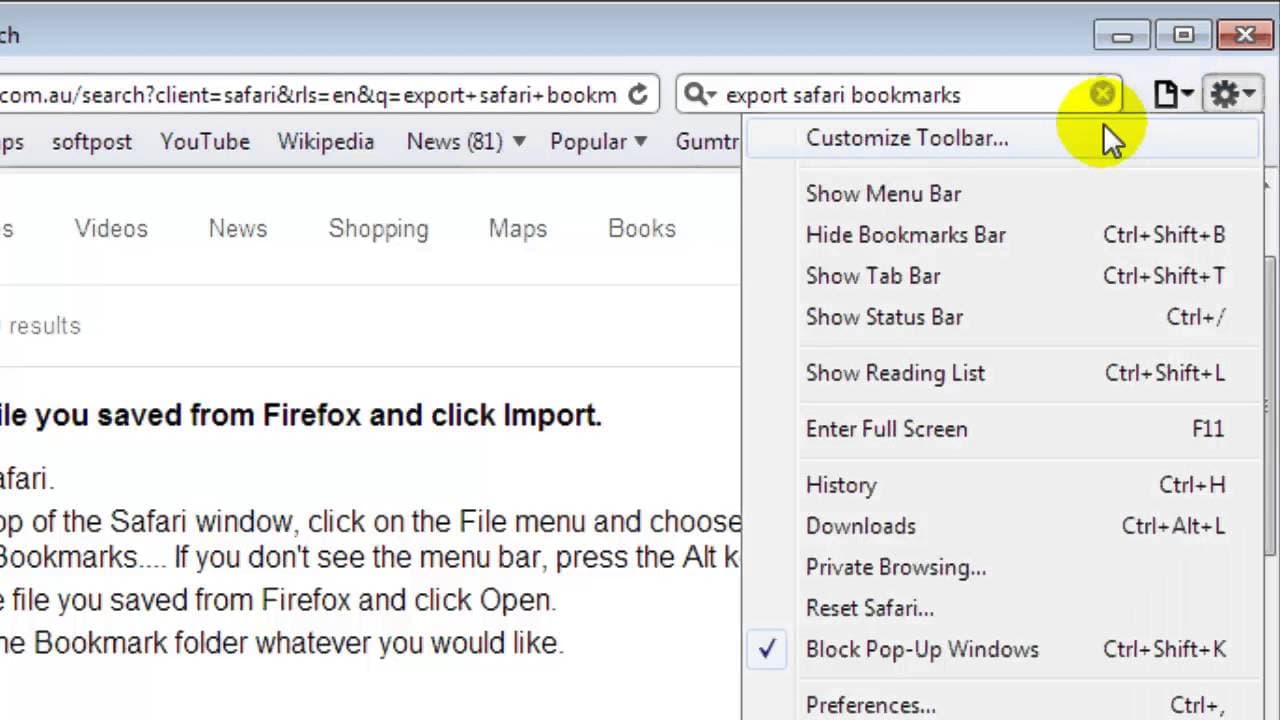Click the gear settings menu icon

(1234, 95)
